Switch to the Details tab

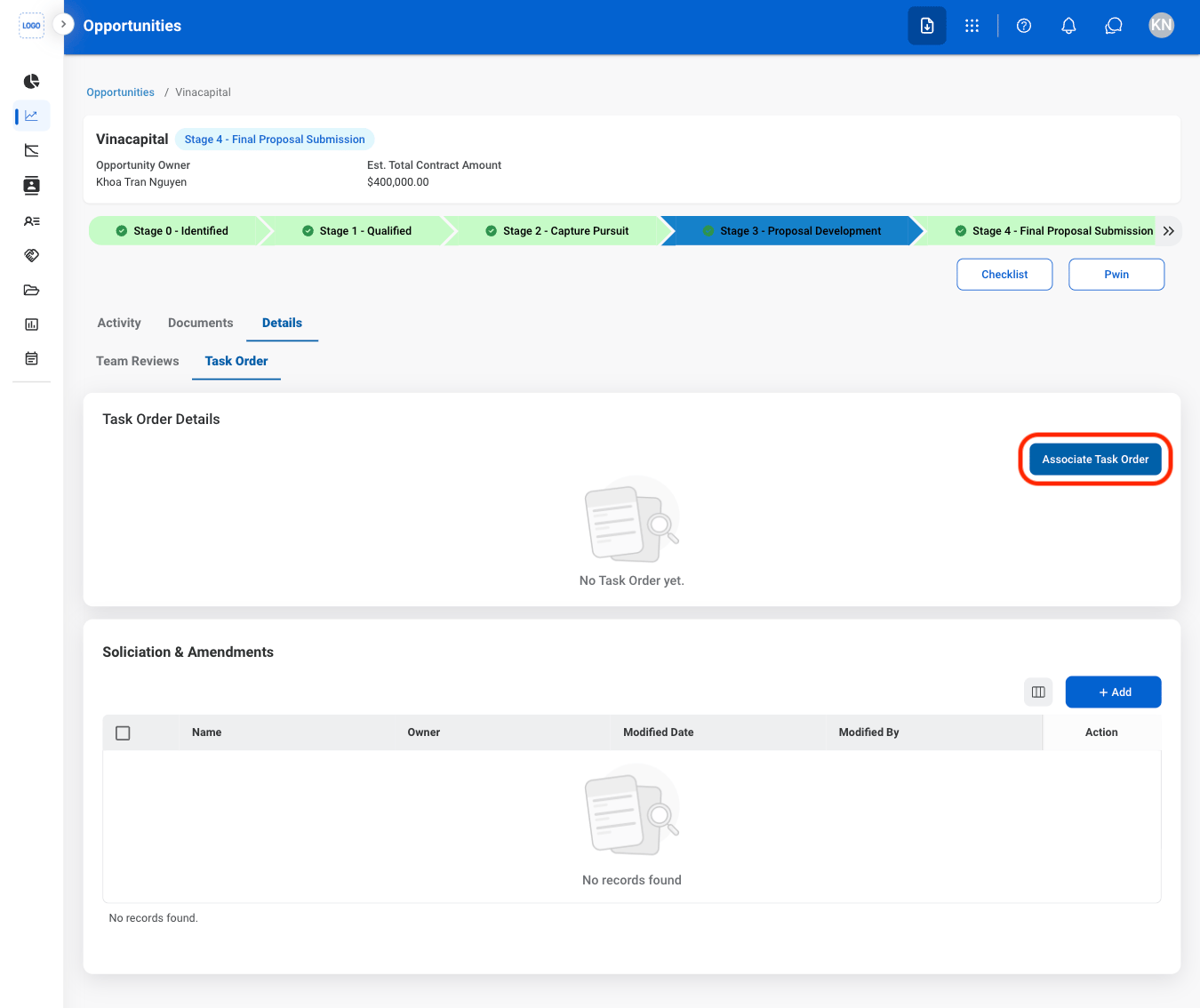click(x=282, y=323)
